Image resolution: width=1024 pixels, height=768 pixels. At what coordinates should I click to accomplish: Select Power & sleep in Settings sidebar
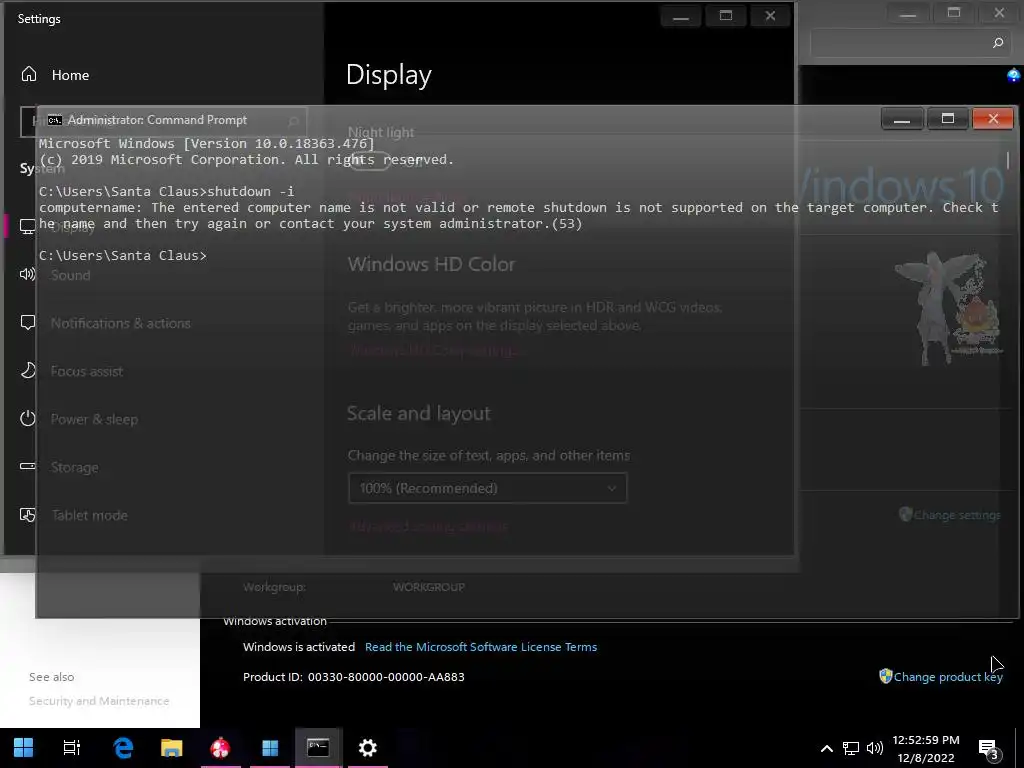tap(94, 419)
